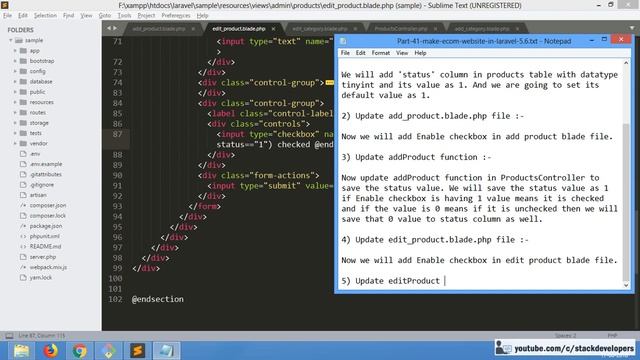
Task: Click folded code marker on line 74
Action: (x=329, y=83)
